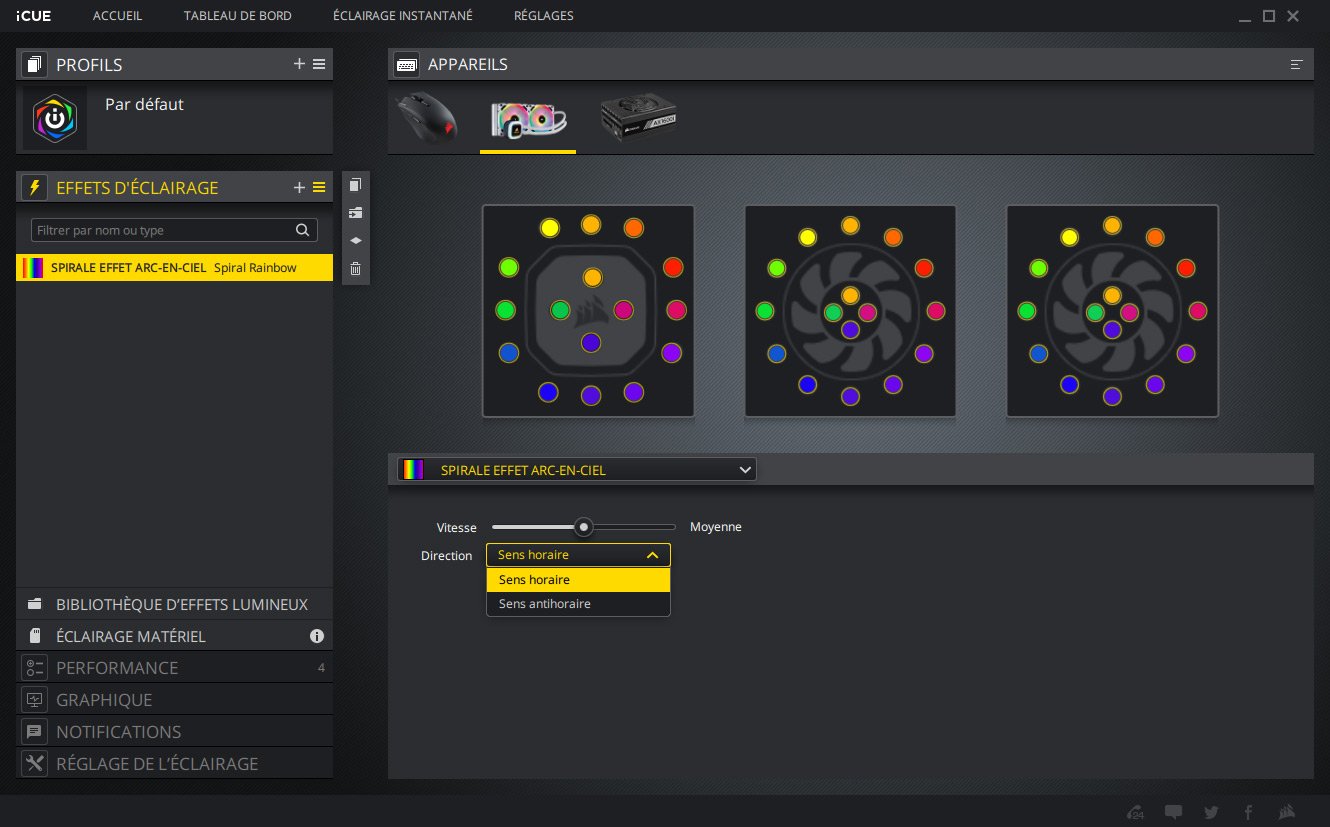This screenshot has height=827, width=1330.
Task: Click the lightning bolt Effets icon
Action: (x=35, y=187)
